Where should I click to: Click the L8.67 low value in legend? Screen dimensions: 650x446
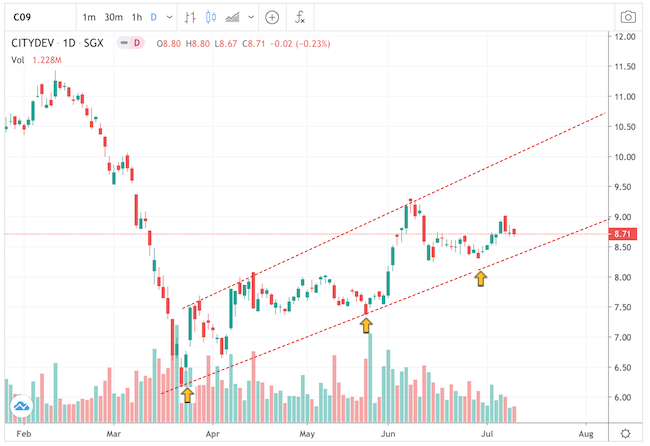(226, 44)
